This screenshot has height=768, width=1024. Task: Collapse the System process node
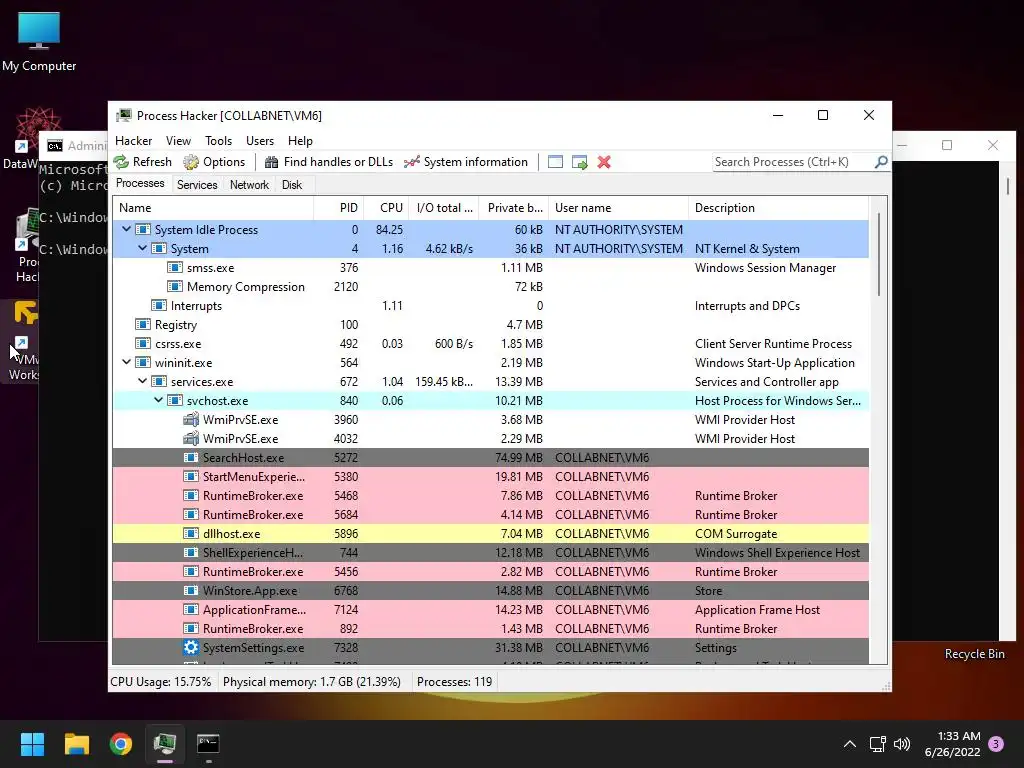click(142, 248)
